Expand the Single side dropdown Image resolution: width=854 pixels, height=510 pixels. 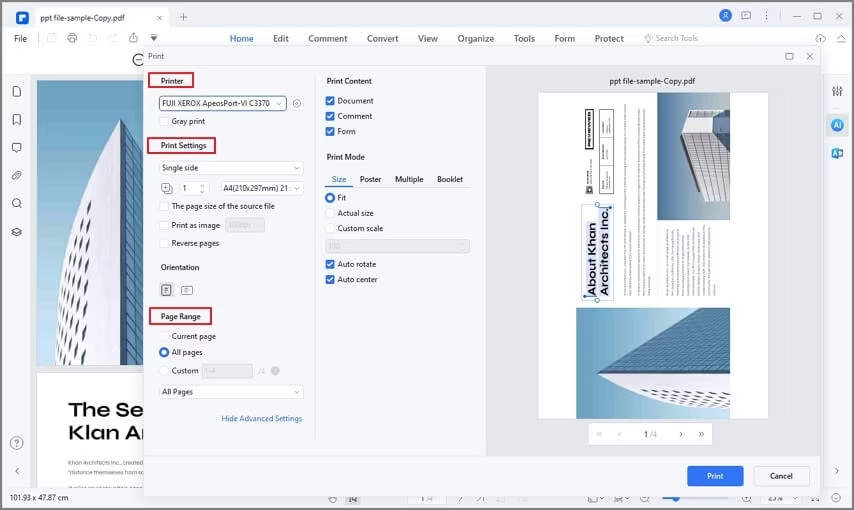230,168
